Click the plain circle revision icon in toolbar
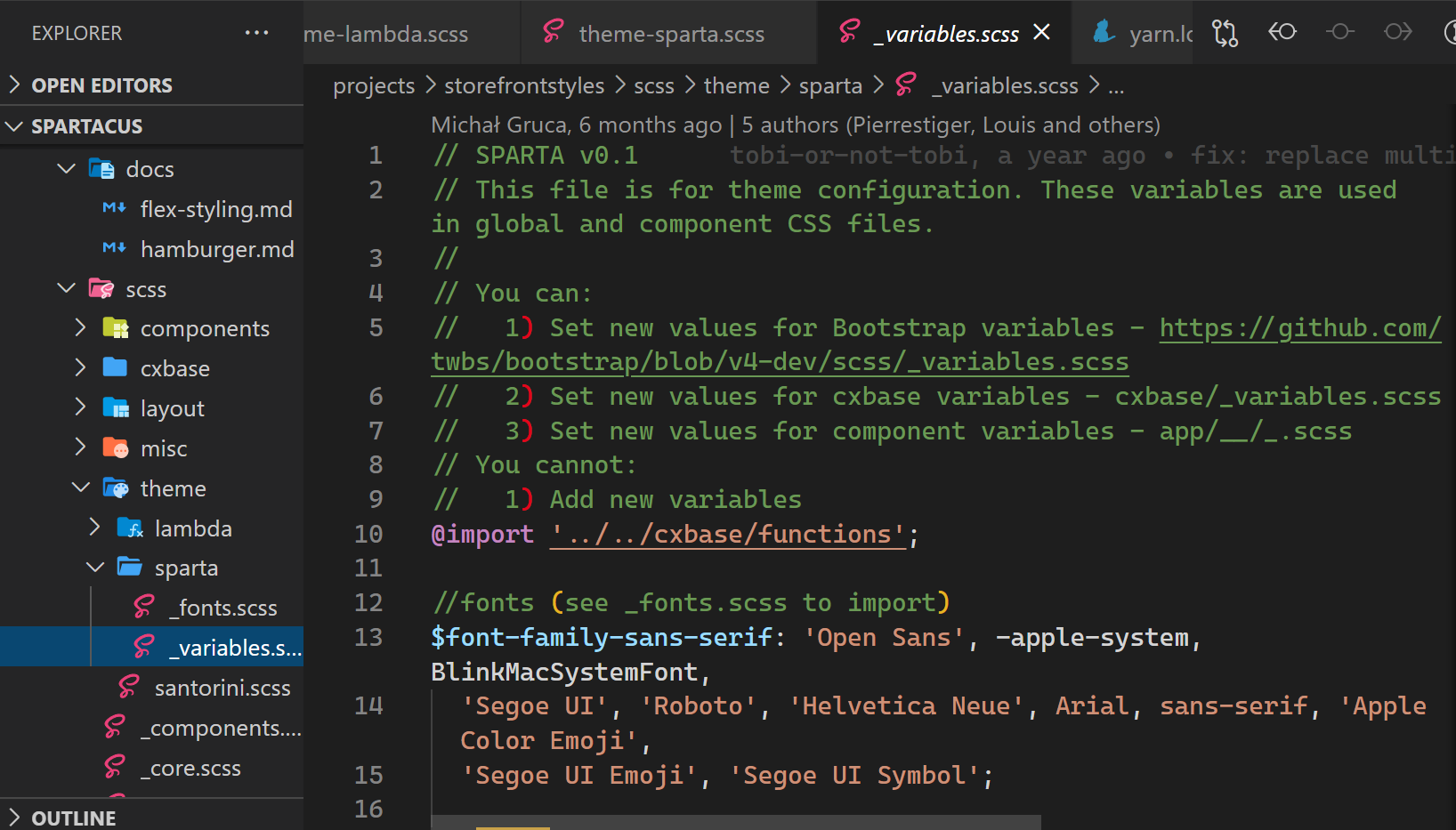The image size is (1456, 830). (1339, 32)
